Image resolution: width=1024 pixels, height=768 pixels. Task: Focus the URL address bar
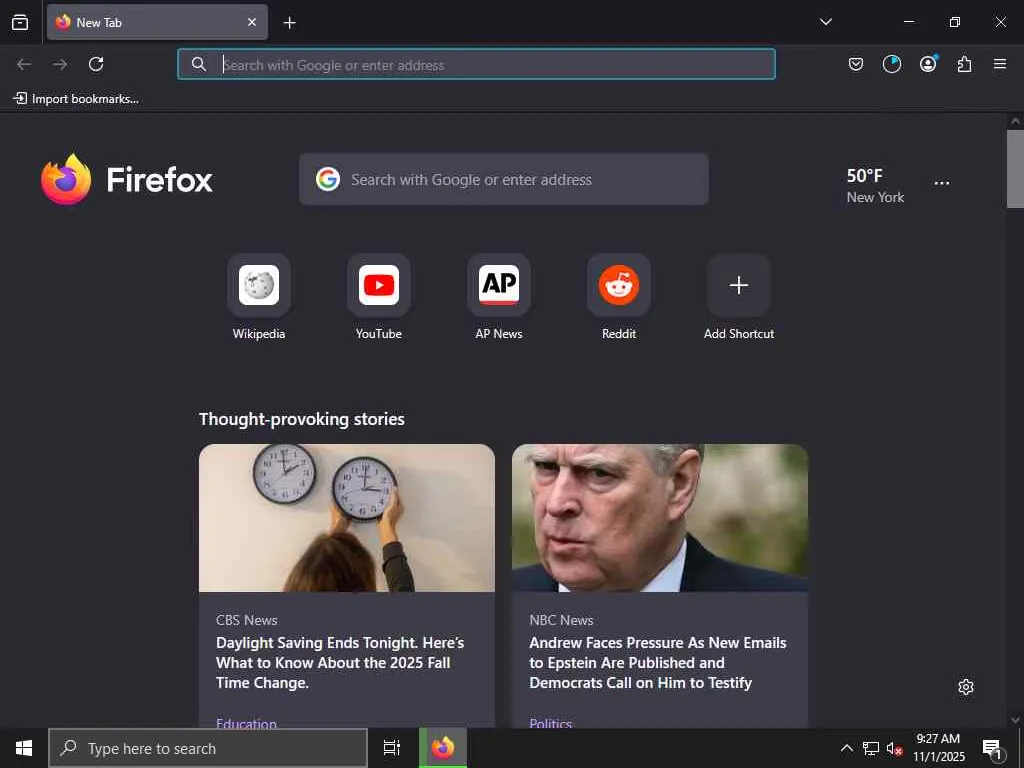tap(476, 64)
